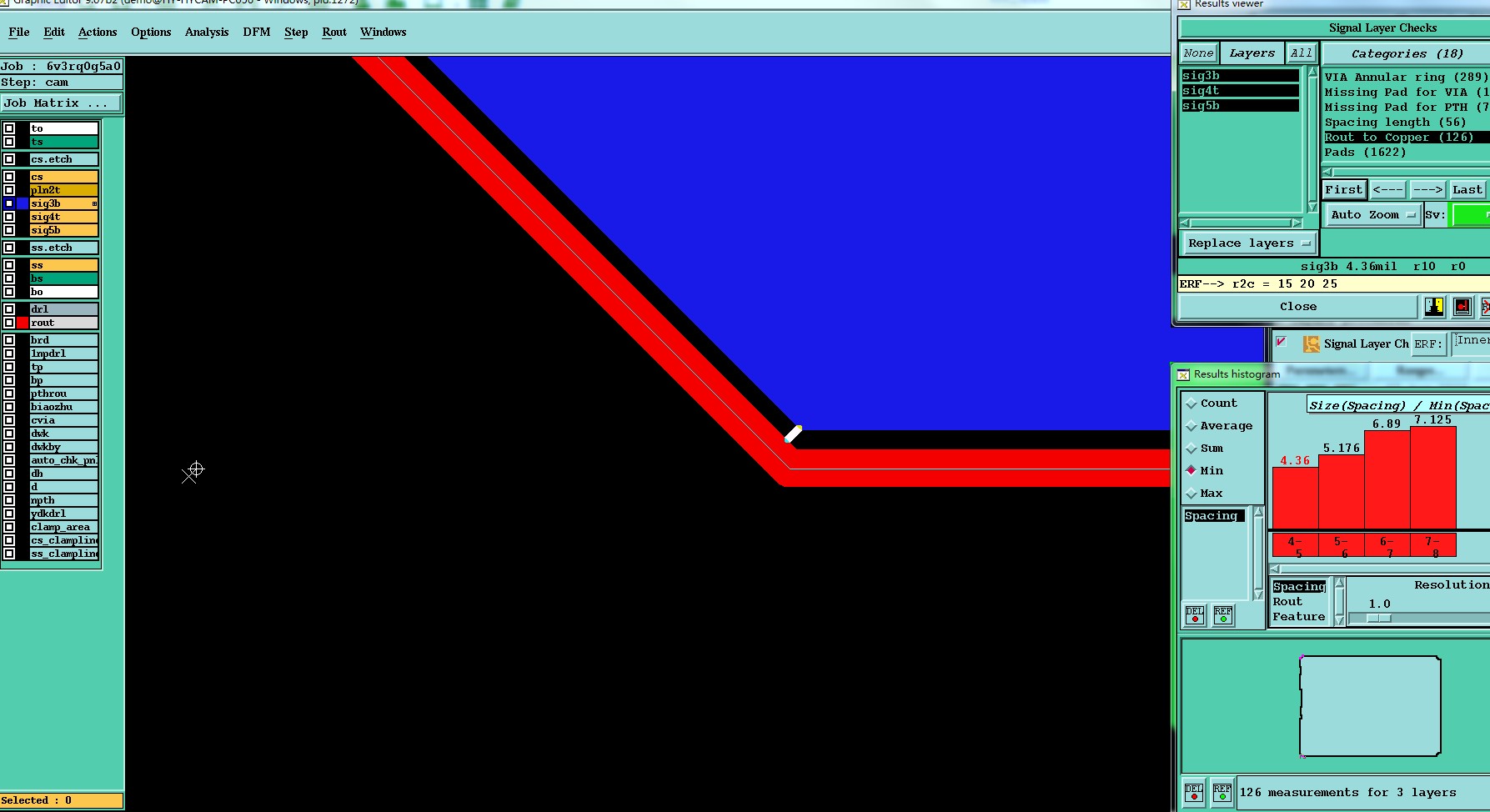Click the DEL icon under the Spacing list
Screen dimensions: 1490x812
1195,615
